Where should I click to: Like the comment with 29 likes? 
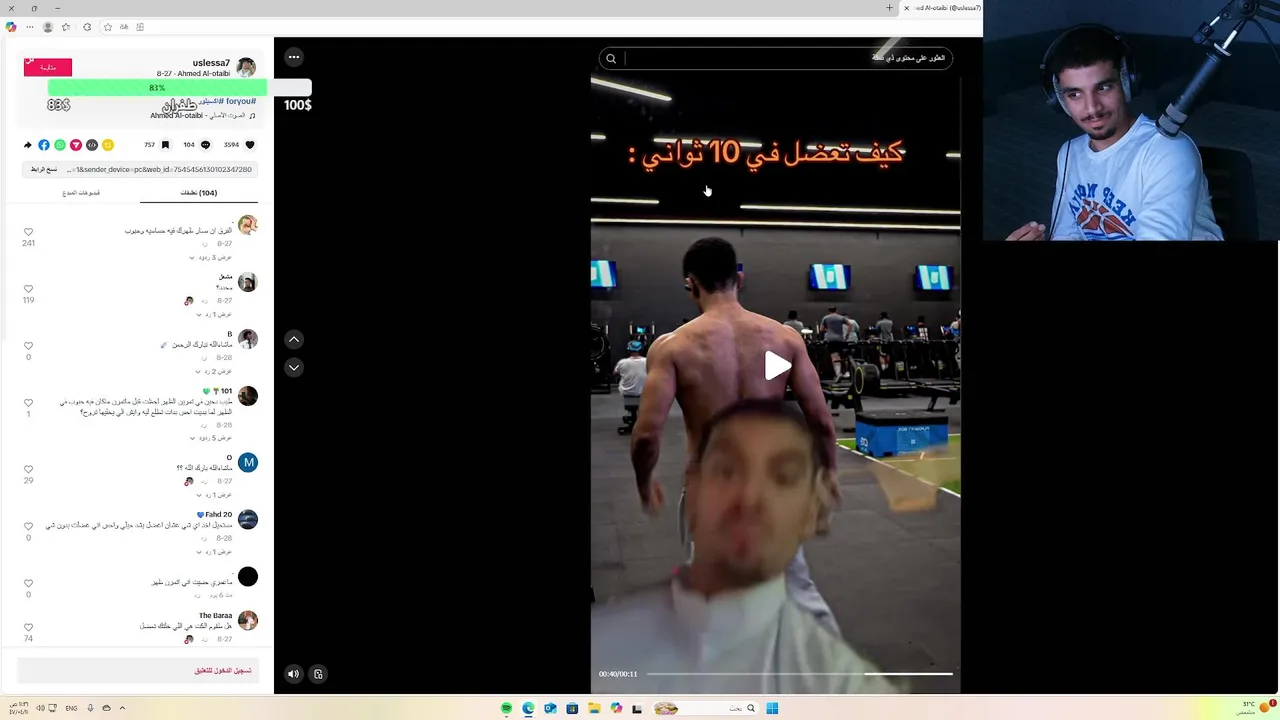(28, 469)
